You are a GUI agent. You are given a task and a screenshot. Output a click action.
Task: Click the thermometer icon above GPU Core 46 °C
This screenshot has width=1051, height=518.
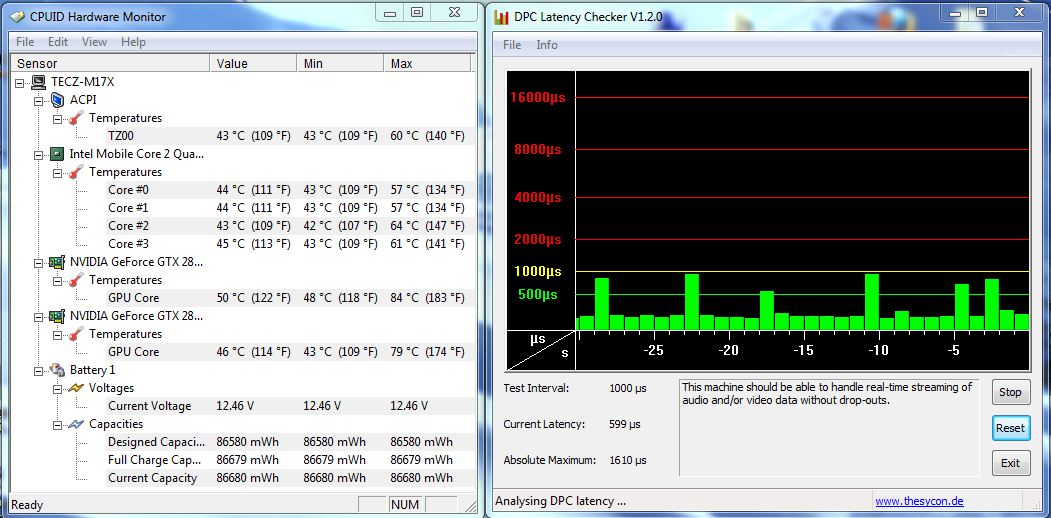(76, 334)
